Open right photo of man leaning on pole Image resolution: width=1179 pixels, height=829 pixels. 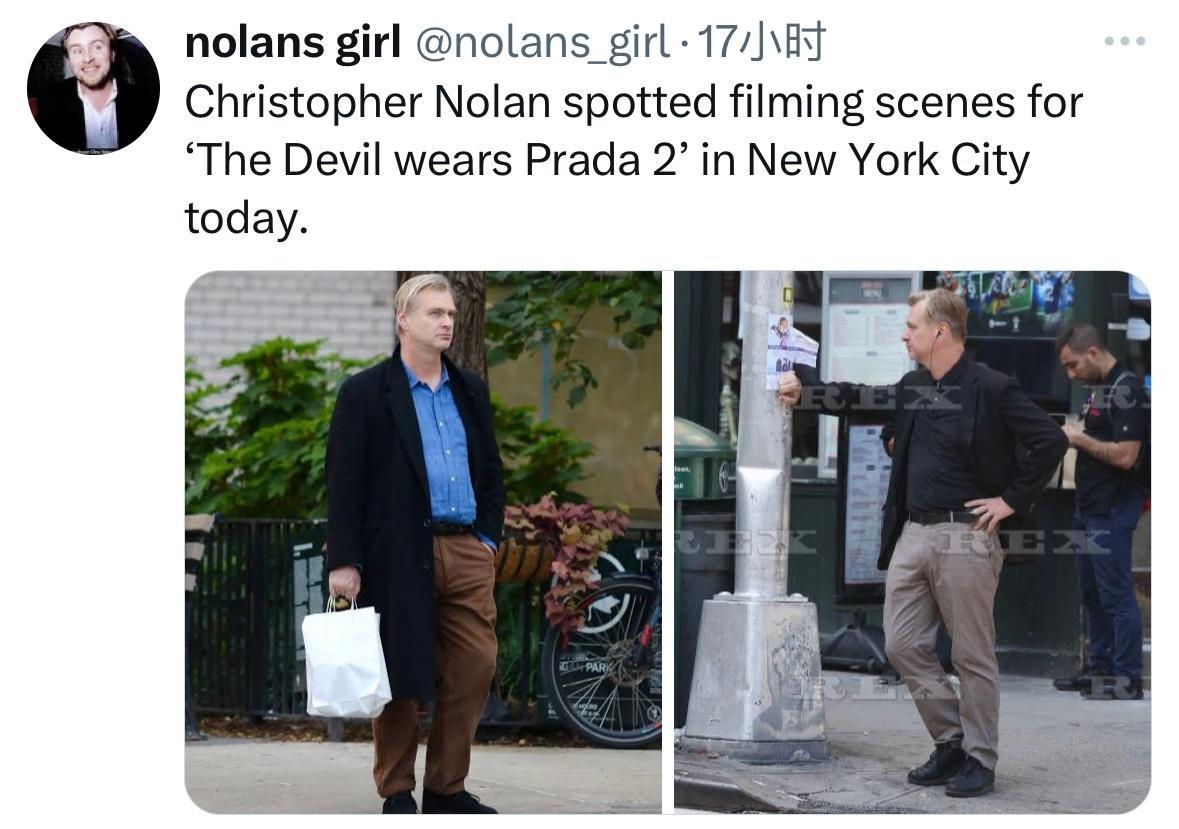click(912, 542)
